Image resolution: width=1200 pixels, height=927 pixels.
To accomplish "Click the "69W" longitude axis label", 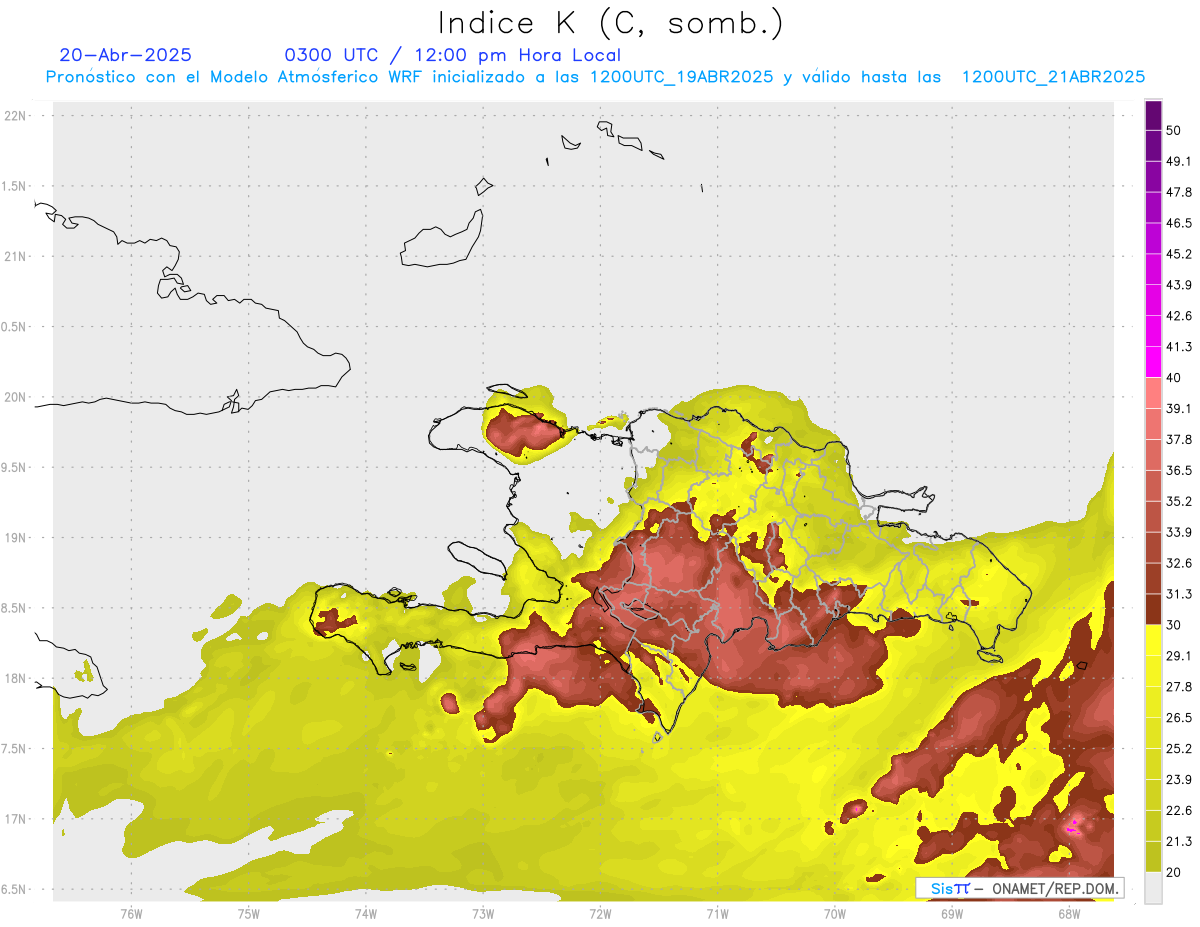I will click(952, 913).
